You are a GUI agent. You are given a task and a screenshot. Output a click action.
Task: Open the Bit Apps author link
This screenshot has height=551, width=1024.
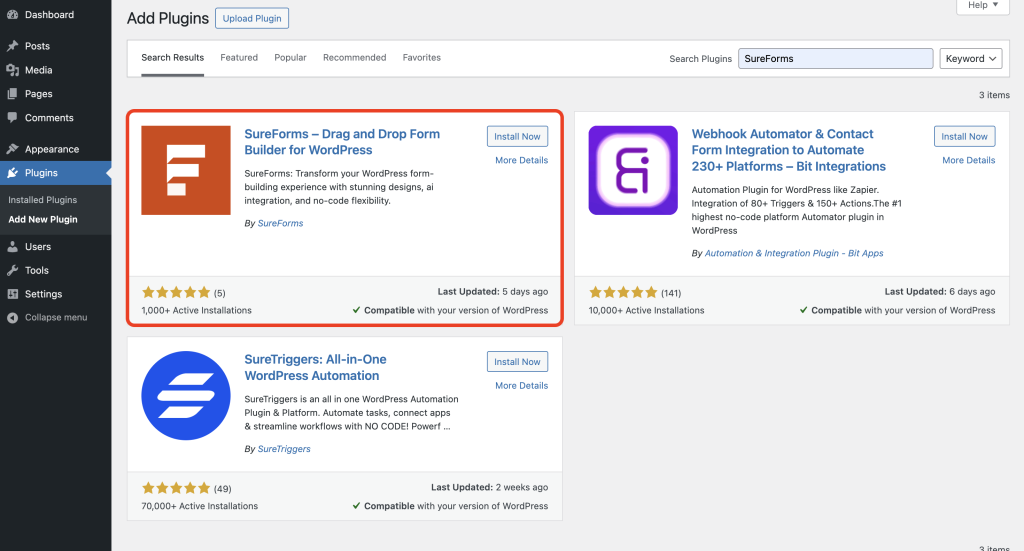click(x=793, y=253)
